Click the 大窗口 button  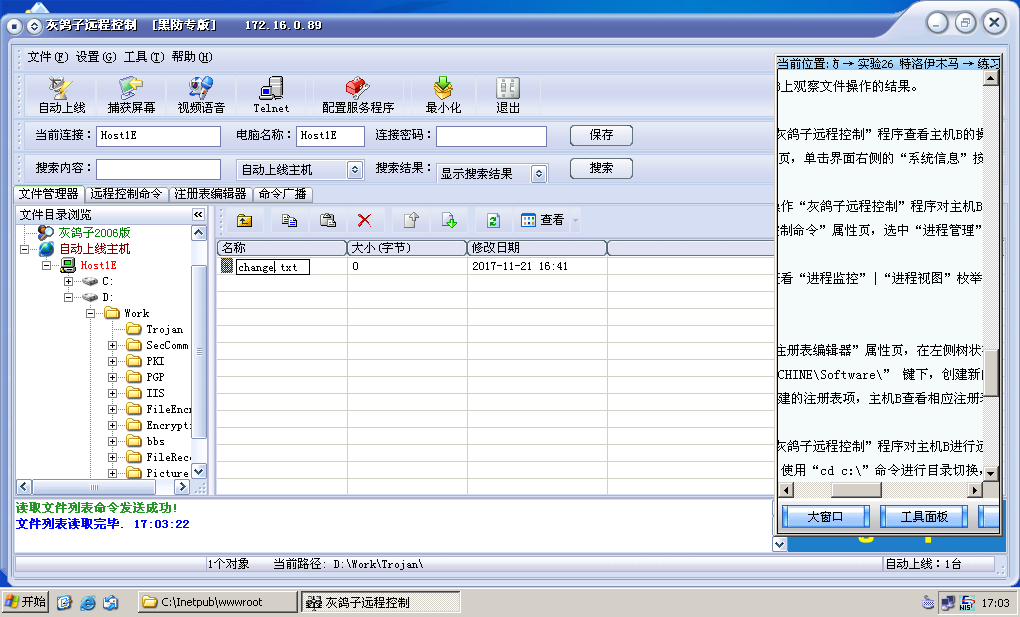825,517
